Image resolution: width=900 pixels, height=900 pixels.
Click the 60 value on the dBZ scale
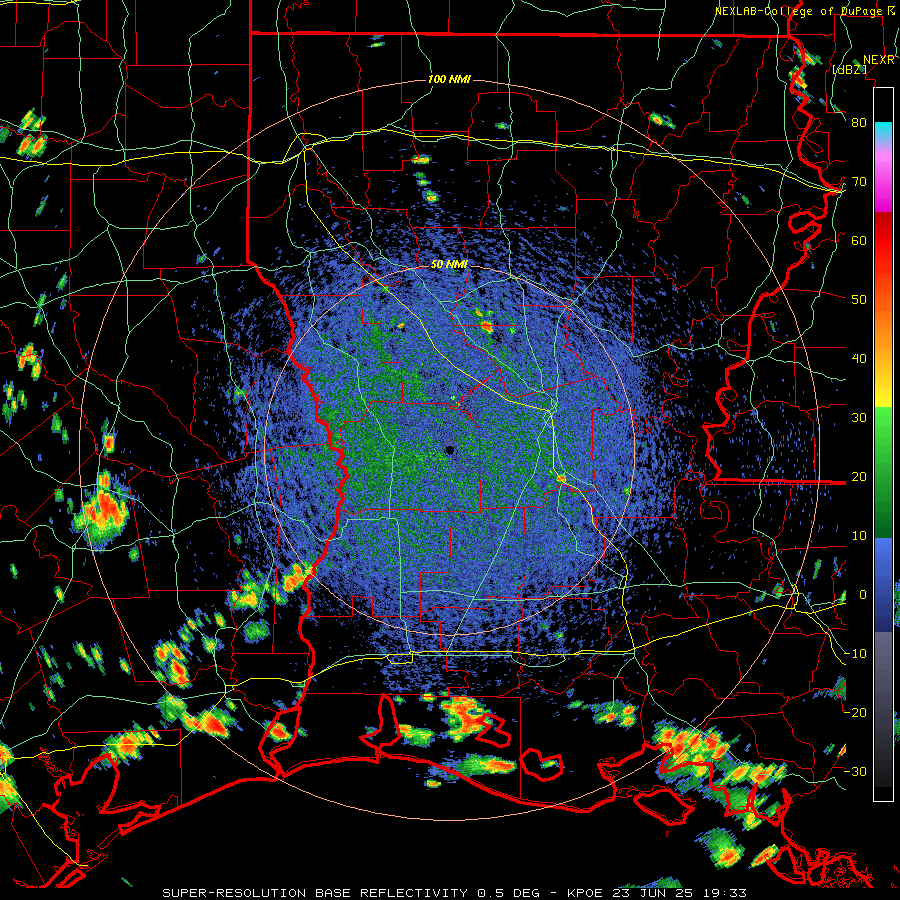(x=859, y=240)
